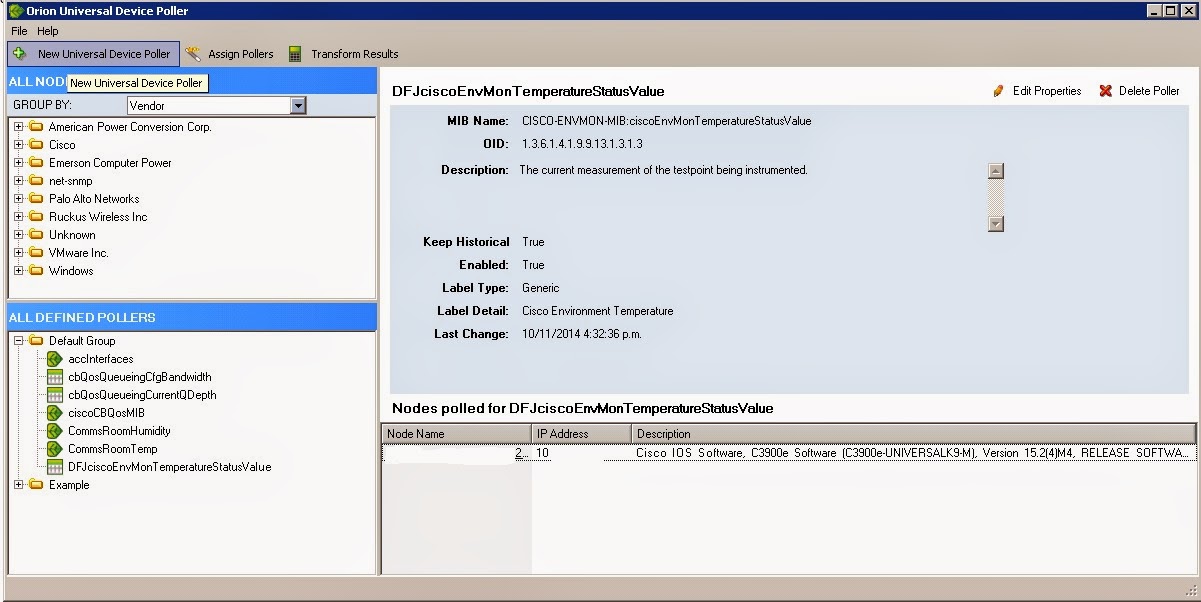Click the Node Name column header
This screenshot has height=602, width=1201.
coord(456,434)
